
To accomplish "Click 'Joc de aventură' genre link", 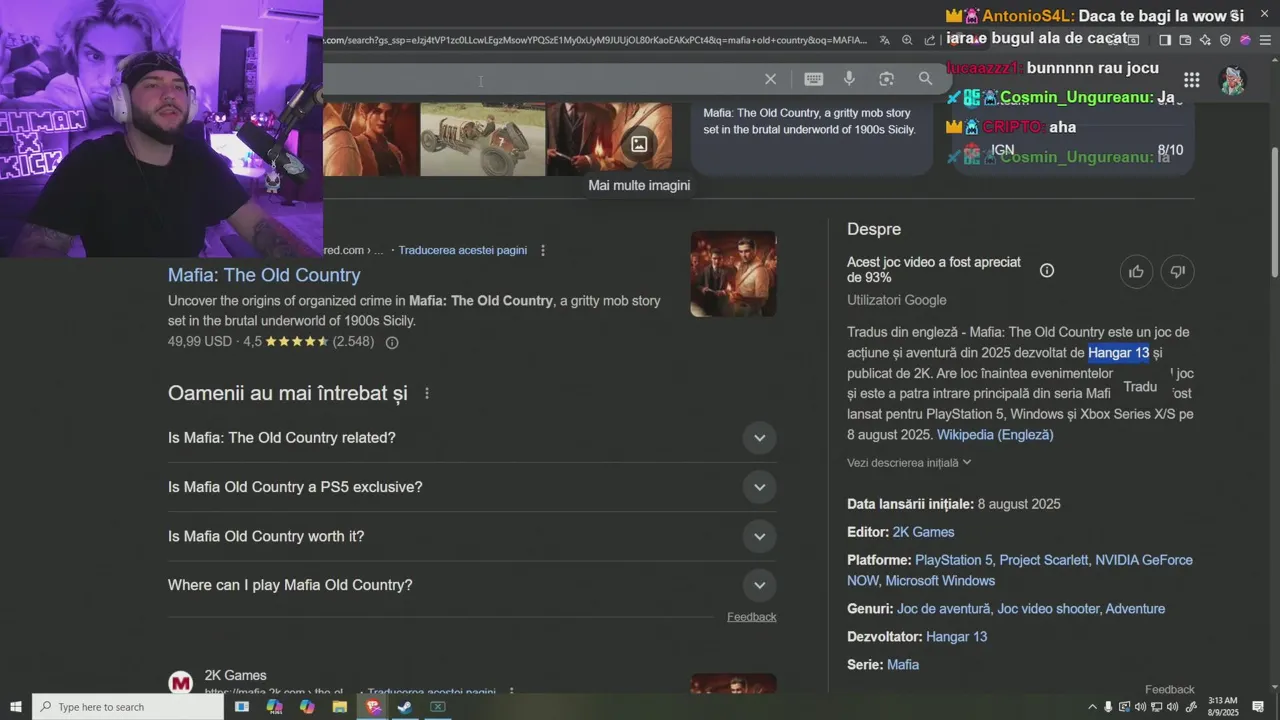I will pos(944,608).
